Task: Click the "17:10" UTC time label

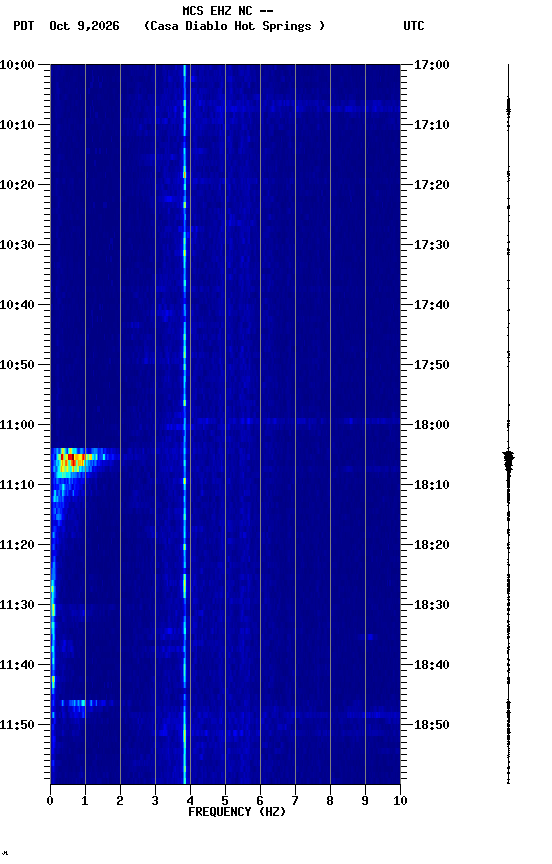Action: click(x=431, y=125)
